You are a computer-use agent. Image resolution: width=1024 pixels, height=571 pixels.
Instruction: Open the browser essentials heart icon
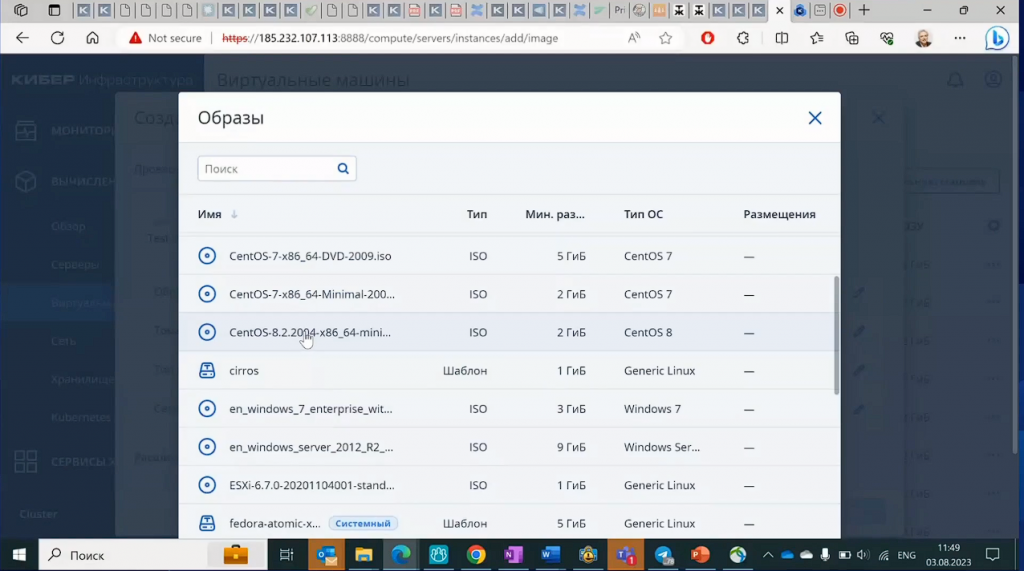pyautogui.click(x=887, y=38)
